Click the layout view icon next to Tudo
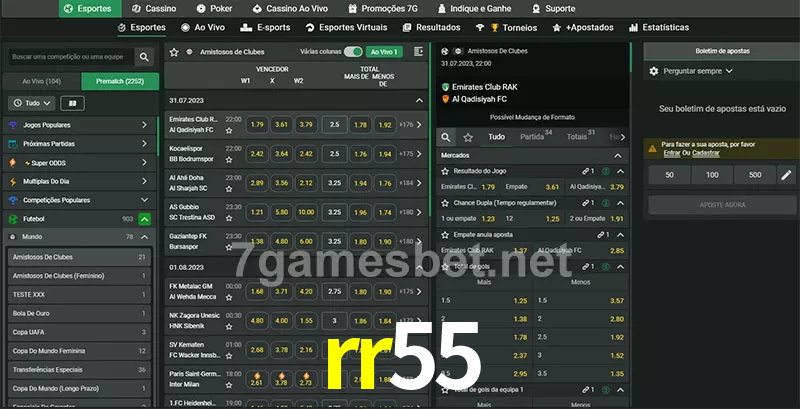Screen dimensions: 800x409 pyautogui.click(x=72, y=103)
